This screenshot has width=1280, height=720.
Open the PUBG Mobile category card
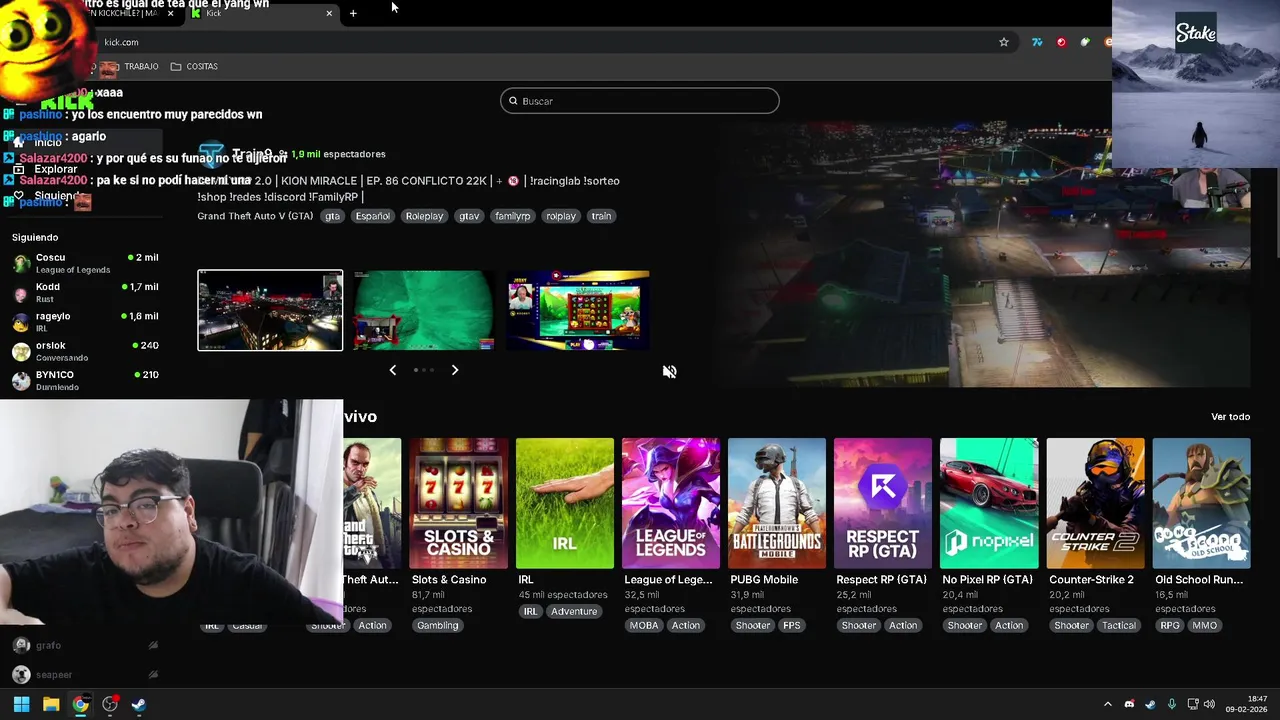[x=777, y=503]
